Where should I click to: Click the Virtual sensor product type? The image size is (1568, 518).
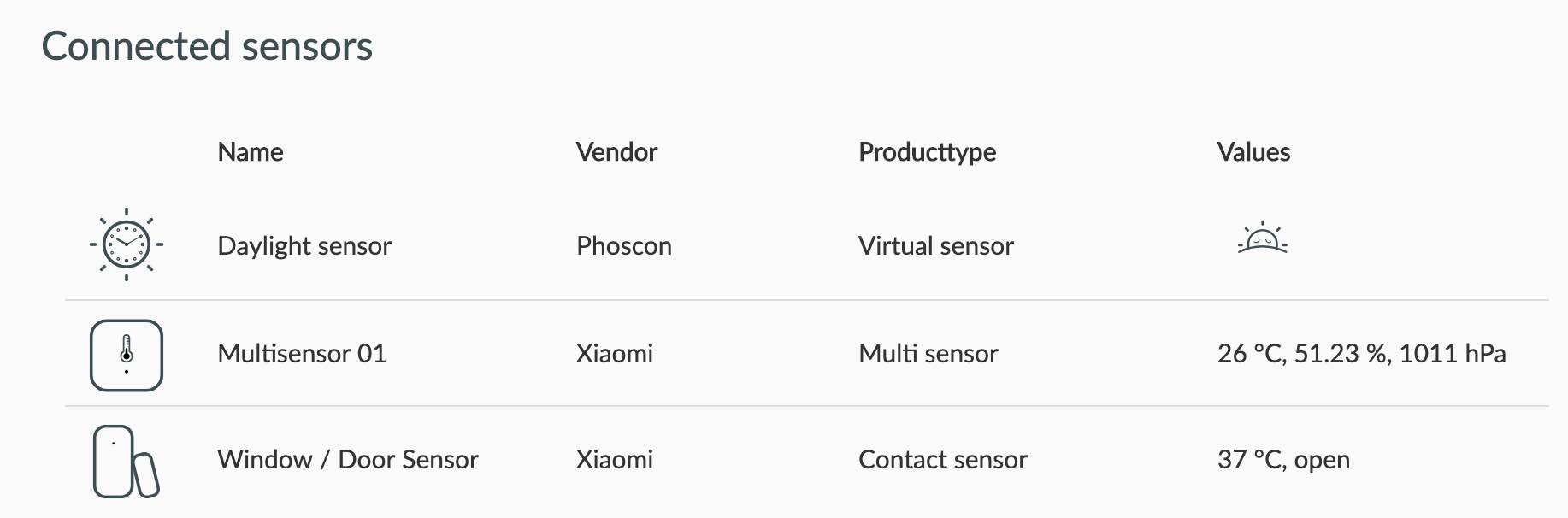(936, 246)
